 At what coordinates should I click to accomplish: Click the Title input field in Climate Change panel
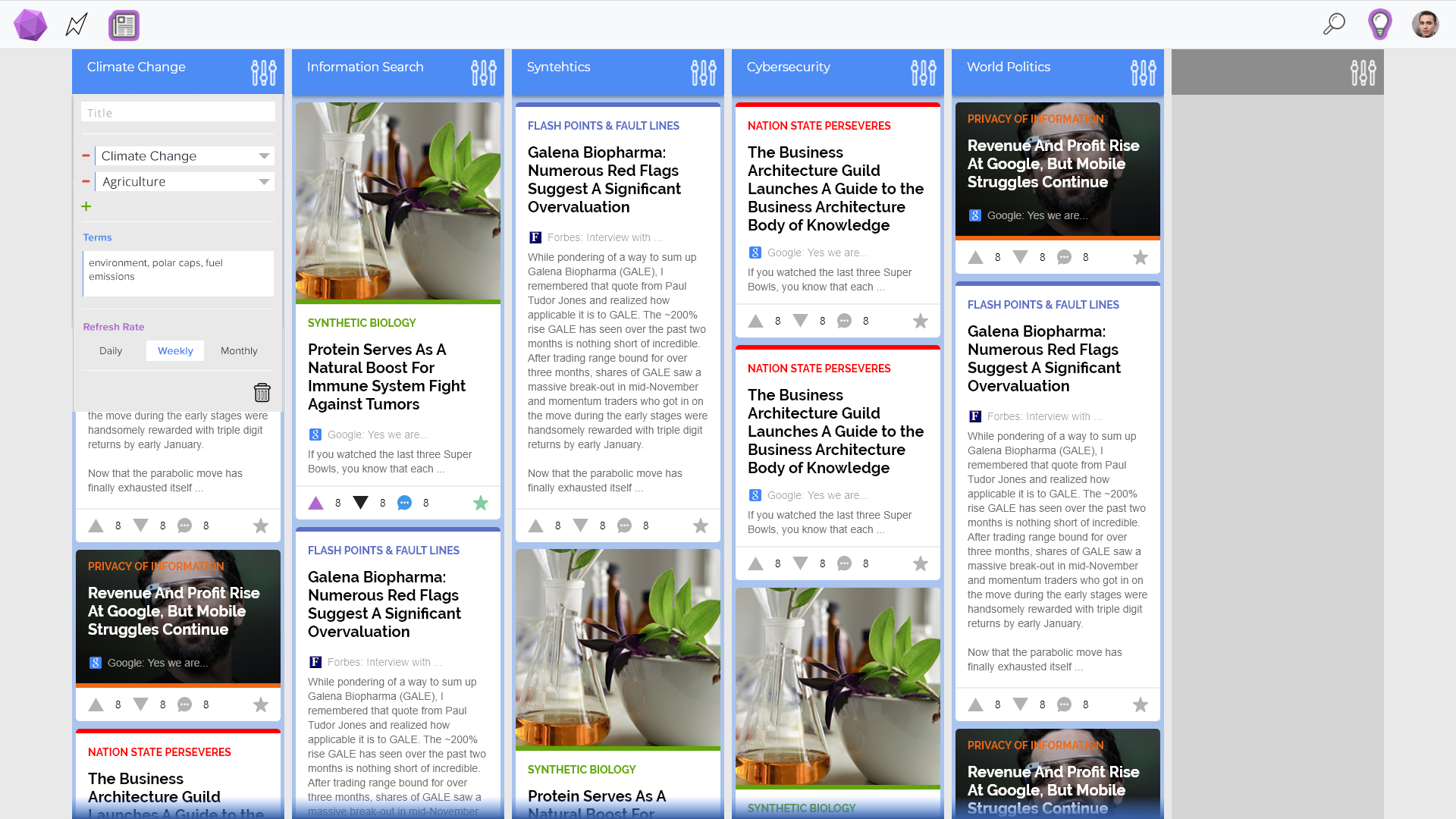click(178, 112)
